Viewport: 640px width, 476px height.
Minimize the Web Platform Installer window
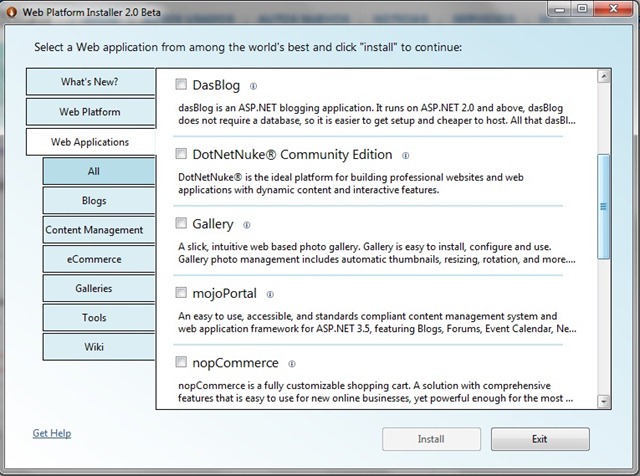[560, 9]
